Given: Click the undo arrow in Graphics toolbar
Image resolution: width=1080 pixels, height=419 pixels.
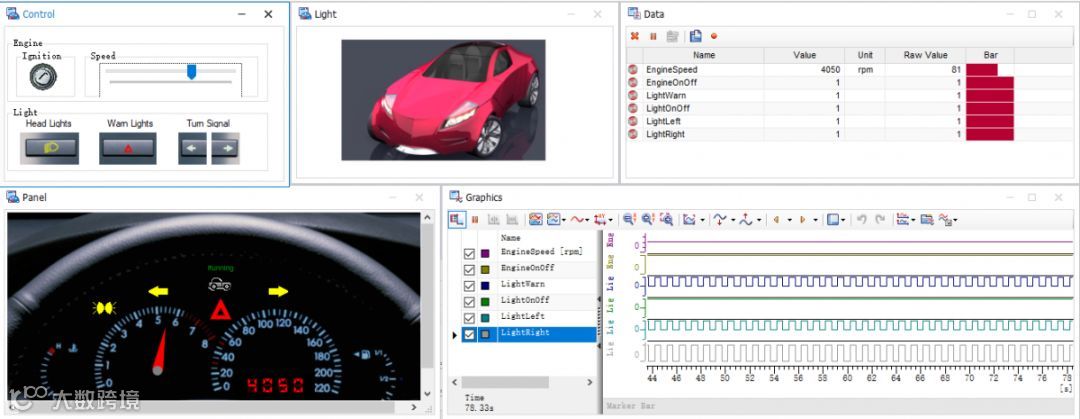Looking at the screenshot, I should click(x=861, y=220).
